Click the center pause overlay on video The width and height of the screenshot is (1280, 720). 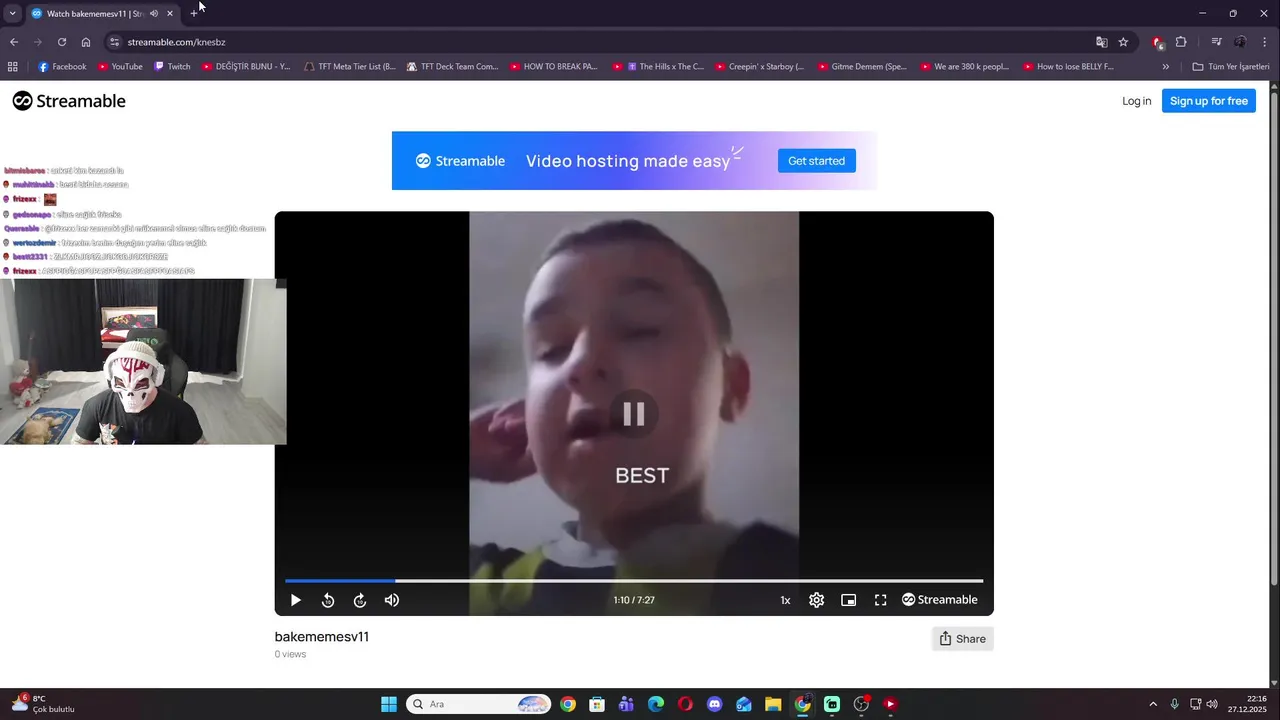634,414
